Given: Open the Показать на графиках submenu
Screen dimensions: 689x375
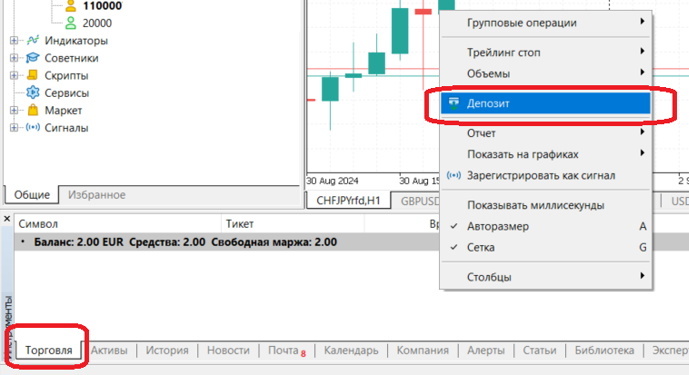Looking at the screenshot, I should pyautogui.click(x=546, y=154).
